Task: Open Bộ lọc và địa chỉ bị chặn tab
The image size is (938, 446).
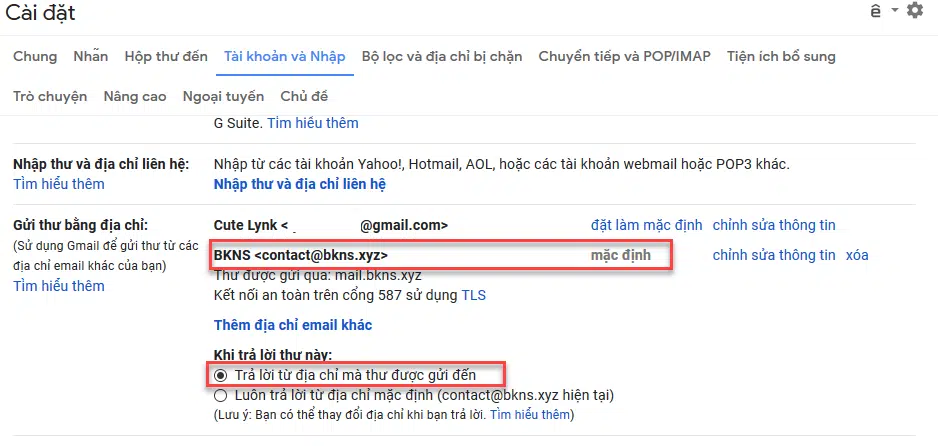Action: coord(442,57)
